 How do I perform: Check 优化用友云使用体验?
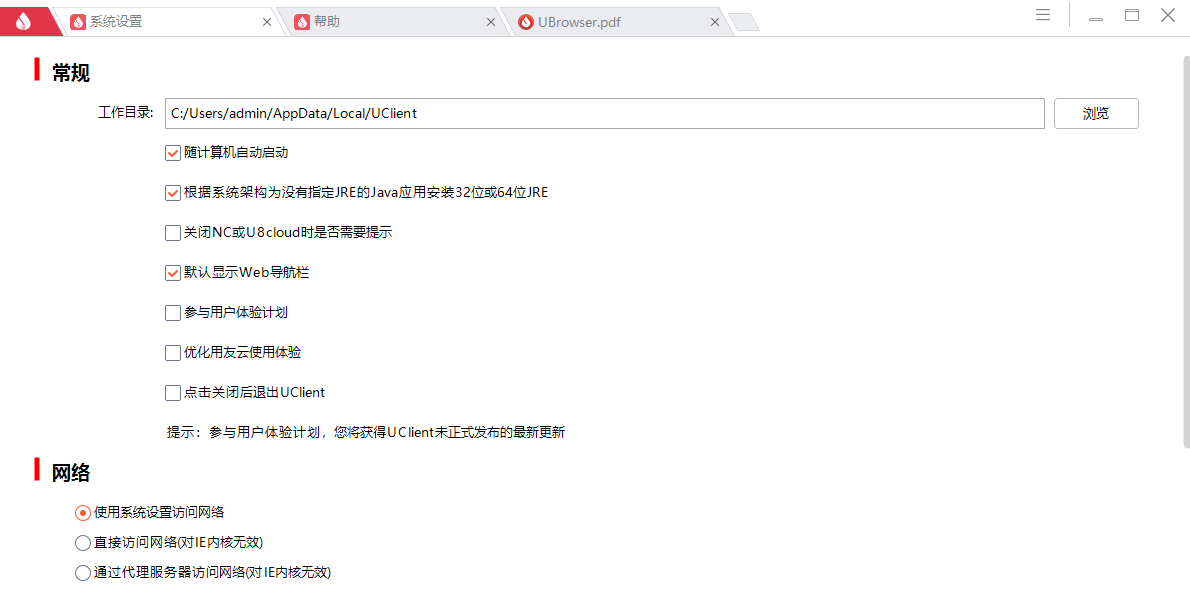tap(172, 352)
